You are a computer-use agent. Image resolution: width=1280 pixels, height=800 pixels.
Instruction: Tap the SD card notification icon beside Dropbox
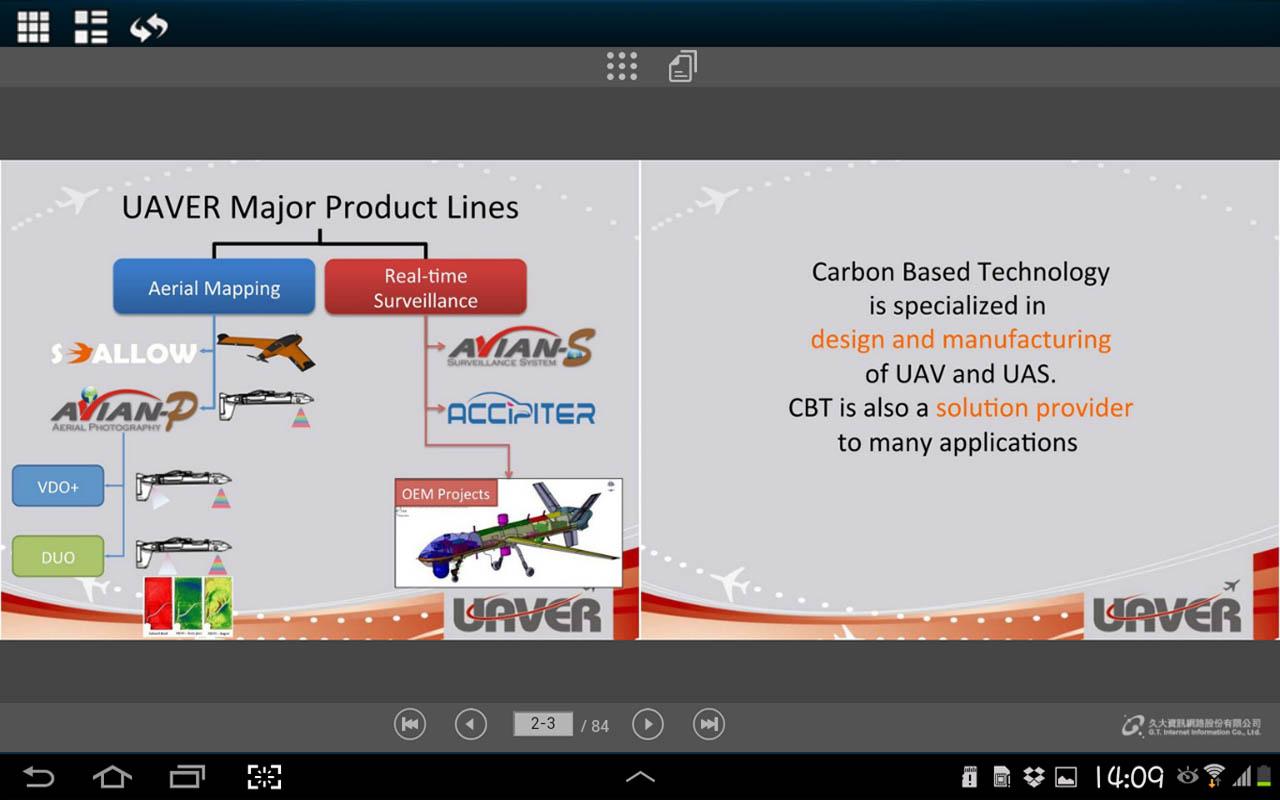pyautogui.click(x=1002, y=776)
